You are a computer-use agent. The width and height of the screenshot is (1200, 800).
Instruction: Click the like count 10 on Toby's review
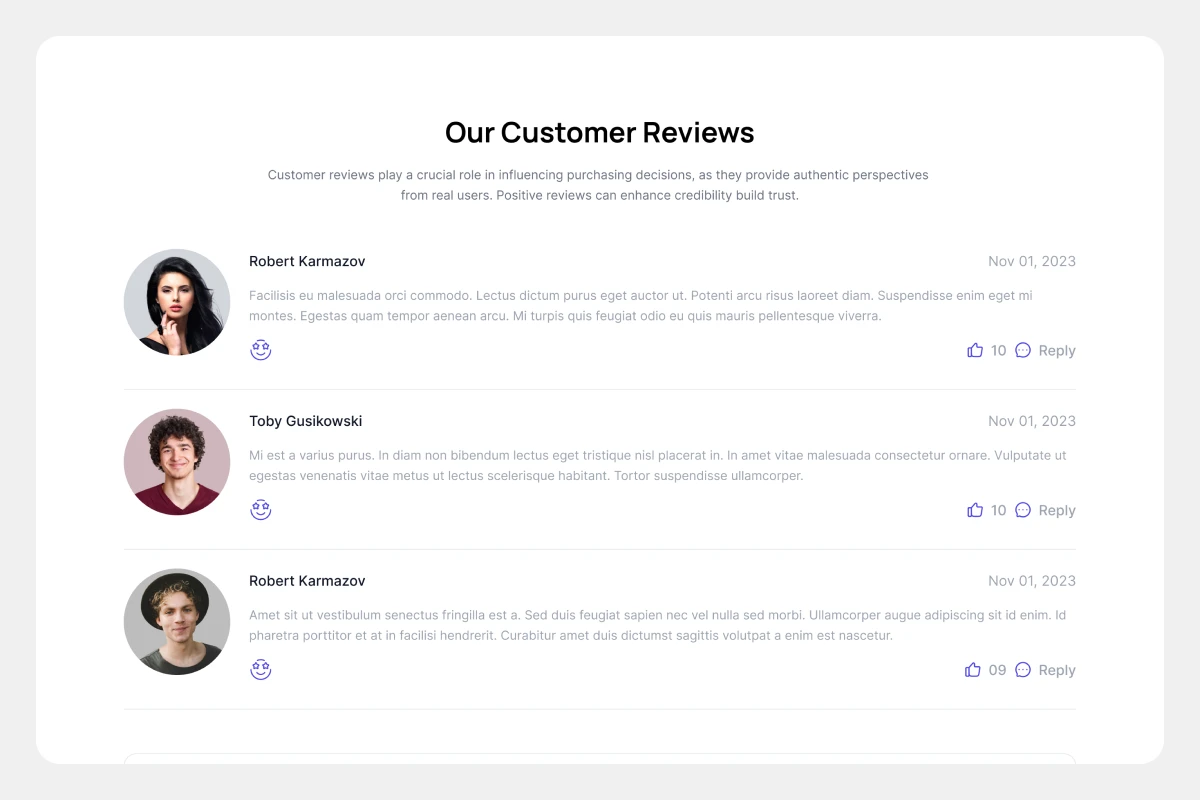pos(998,511)
